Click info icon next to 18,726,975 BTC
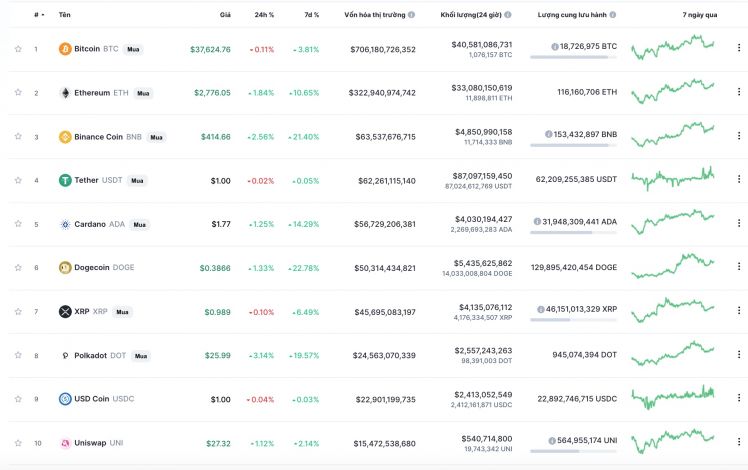 [555, 46]
